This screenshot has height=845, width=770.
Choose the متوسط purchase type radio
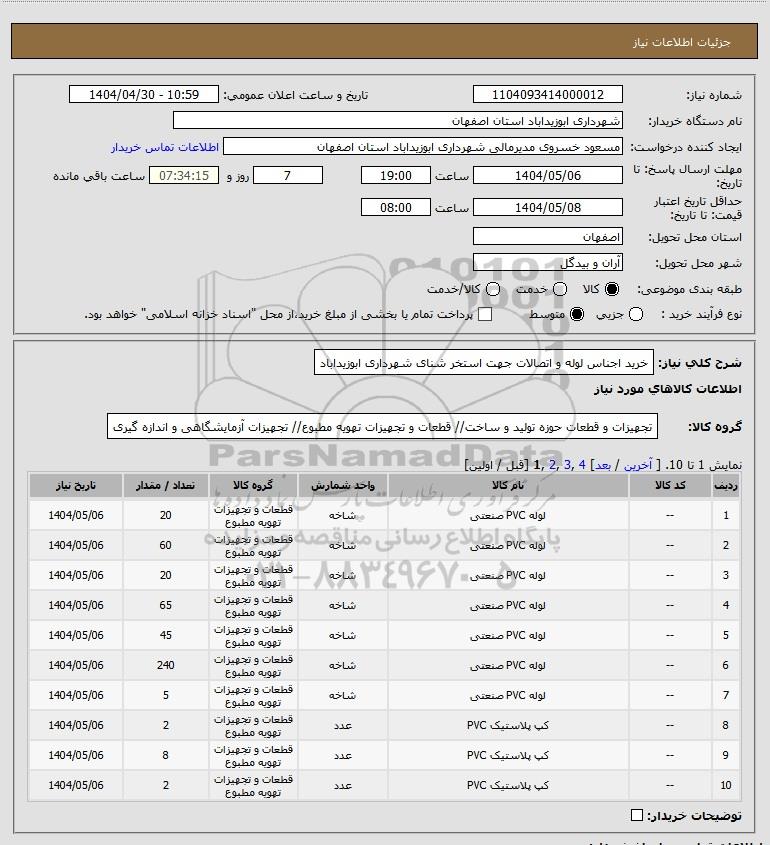click(x=577, y=314)
